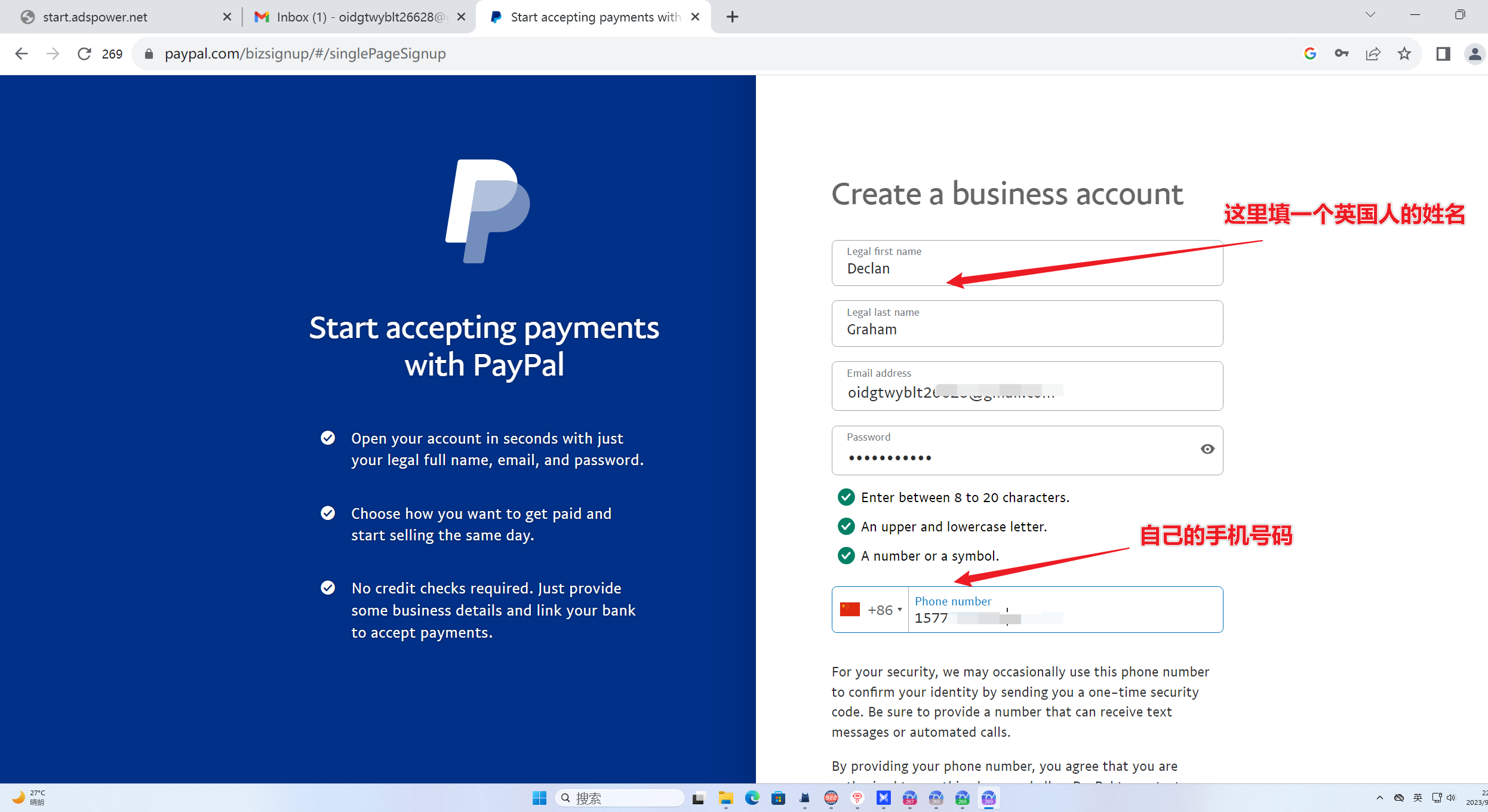
Task: Open the browser profile avatar icon
Action: point(1474,54)
